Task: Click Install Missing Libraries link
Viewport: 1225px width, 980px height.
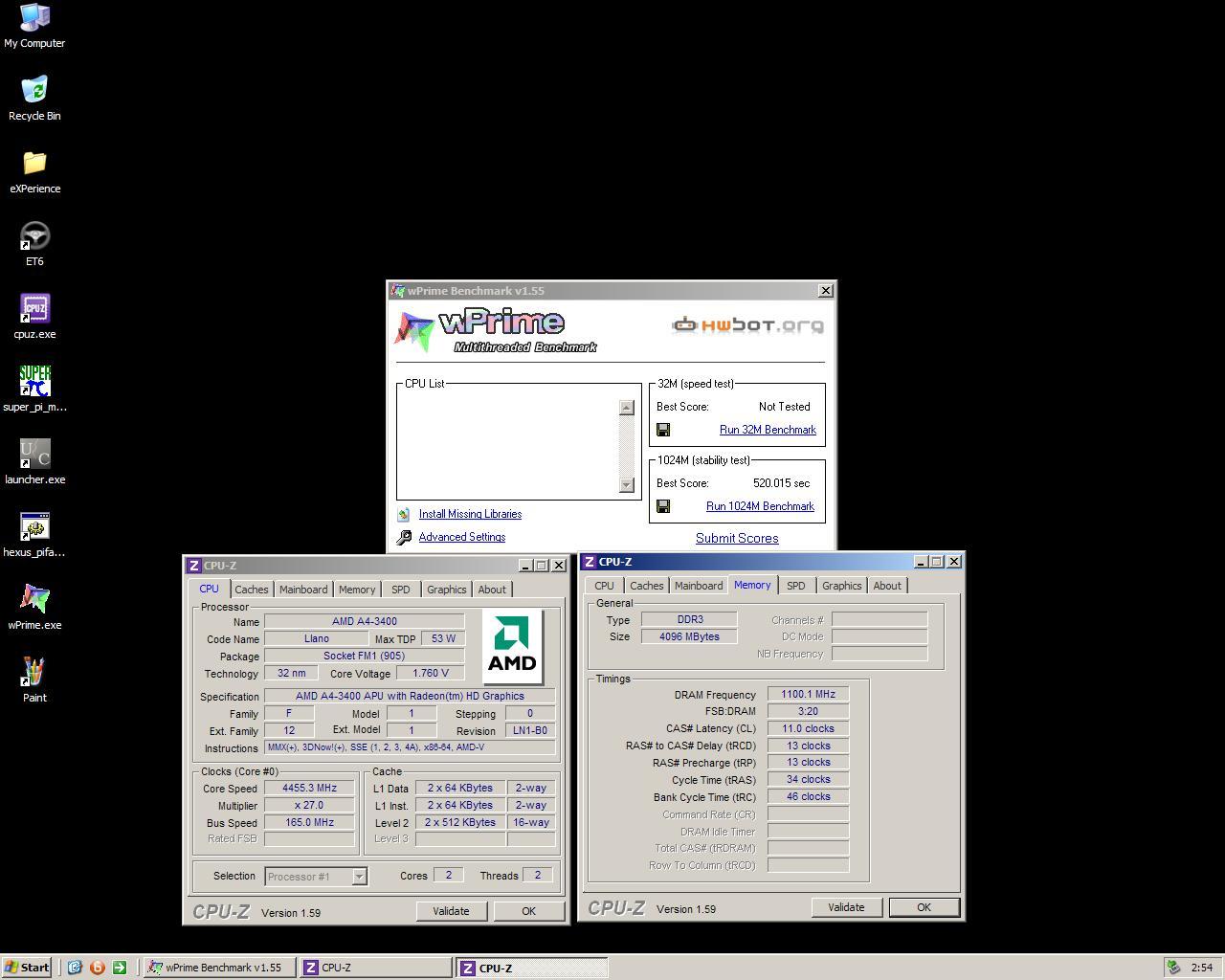Action: pos(470,514)
